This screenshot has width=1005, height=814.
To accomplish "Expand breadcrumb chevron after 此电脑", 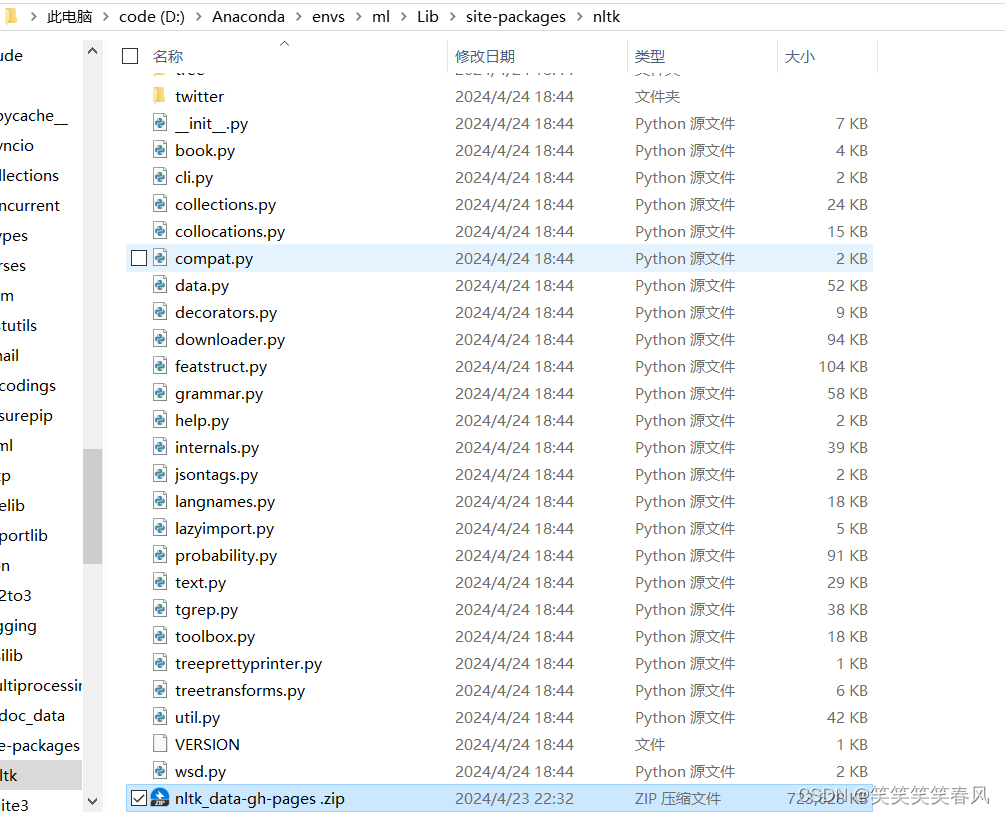I will pos(105,17).
